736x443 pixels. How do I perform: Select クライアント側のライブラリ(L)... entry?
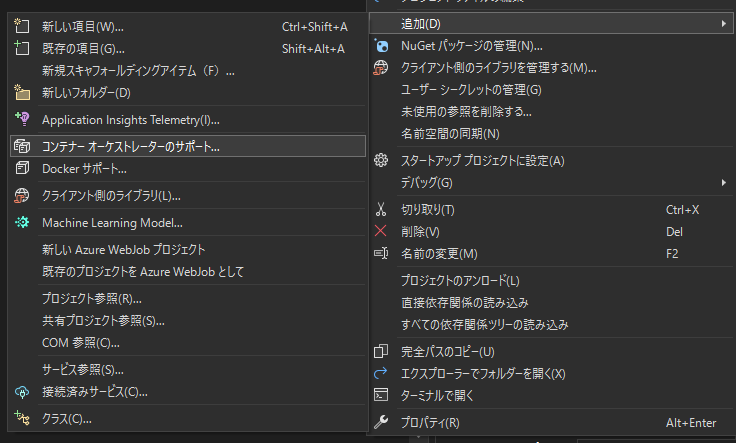click(188, 196)
